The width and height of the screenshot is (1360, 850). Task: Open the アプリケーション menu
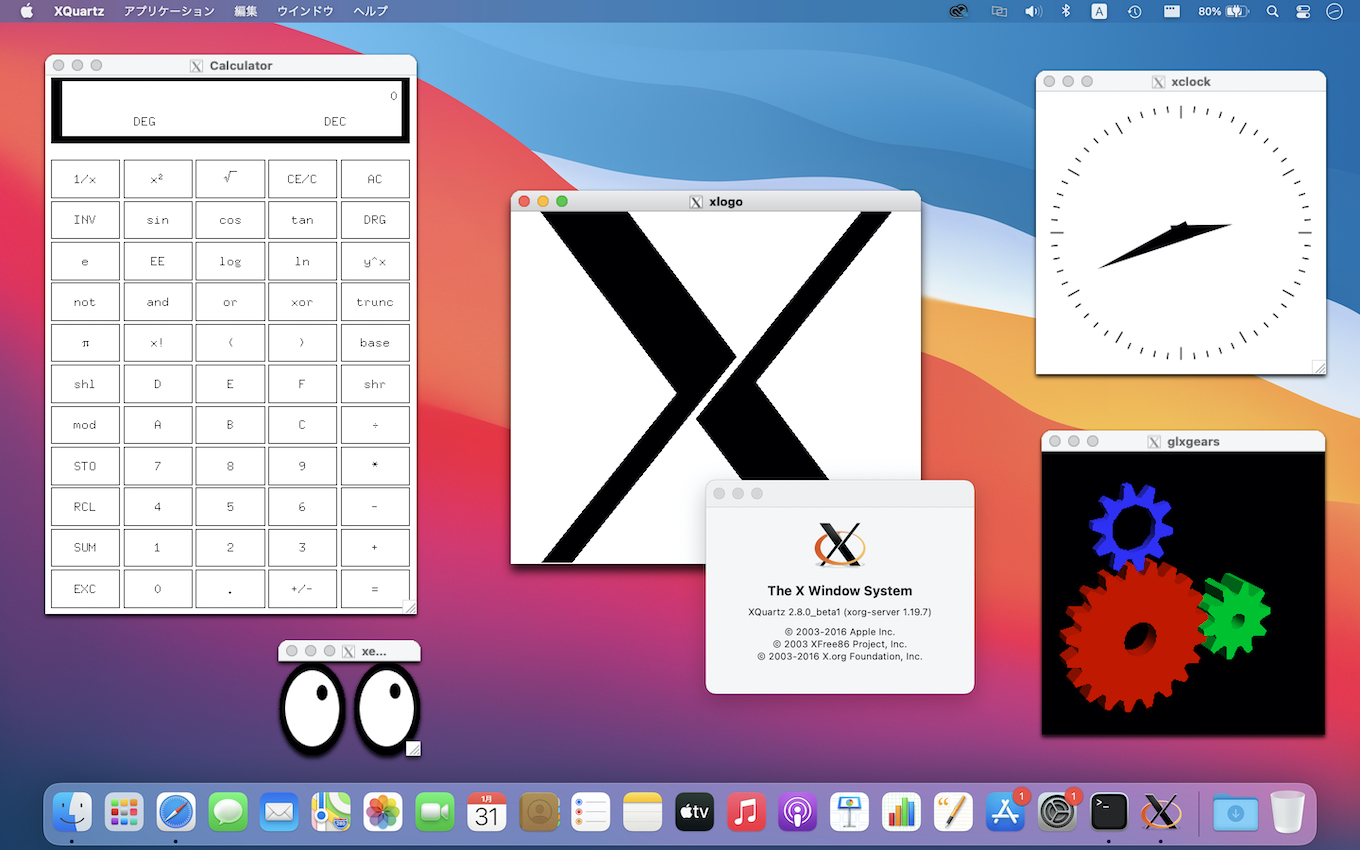click(x=169, y=12)
